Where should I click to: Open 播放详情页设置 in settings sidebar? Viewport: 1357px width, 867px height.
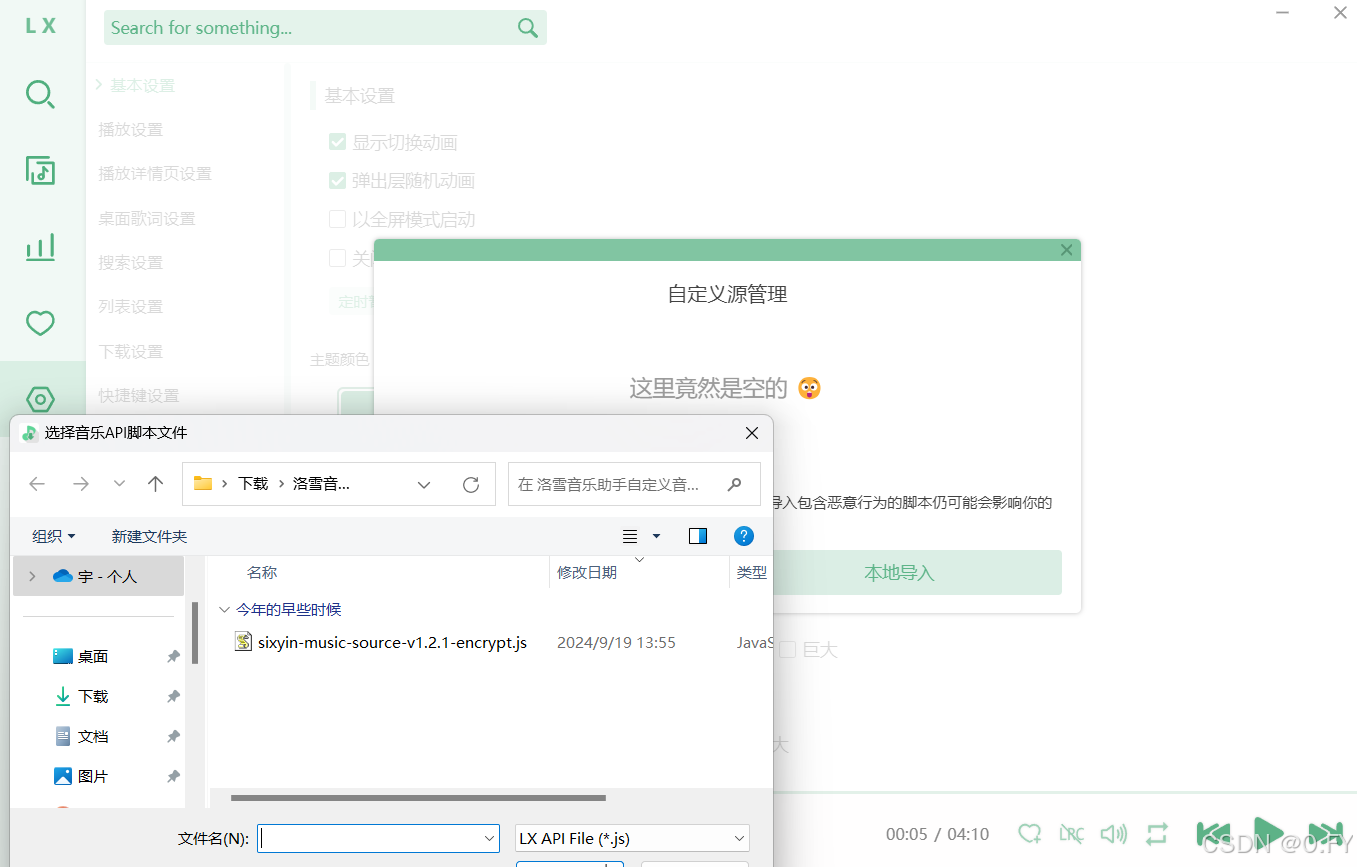155,174
